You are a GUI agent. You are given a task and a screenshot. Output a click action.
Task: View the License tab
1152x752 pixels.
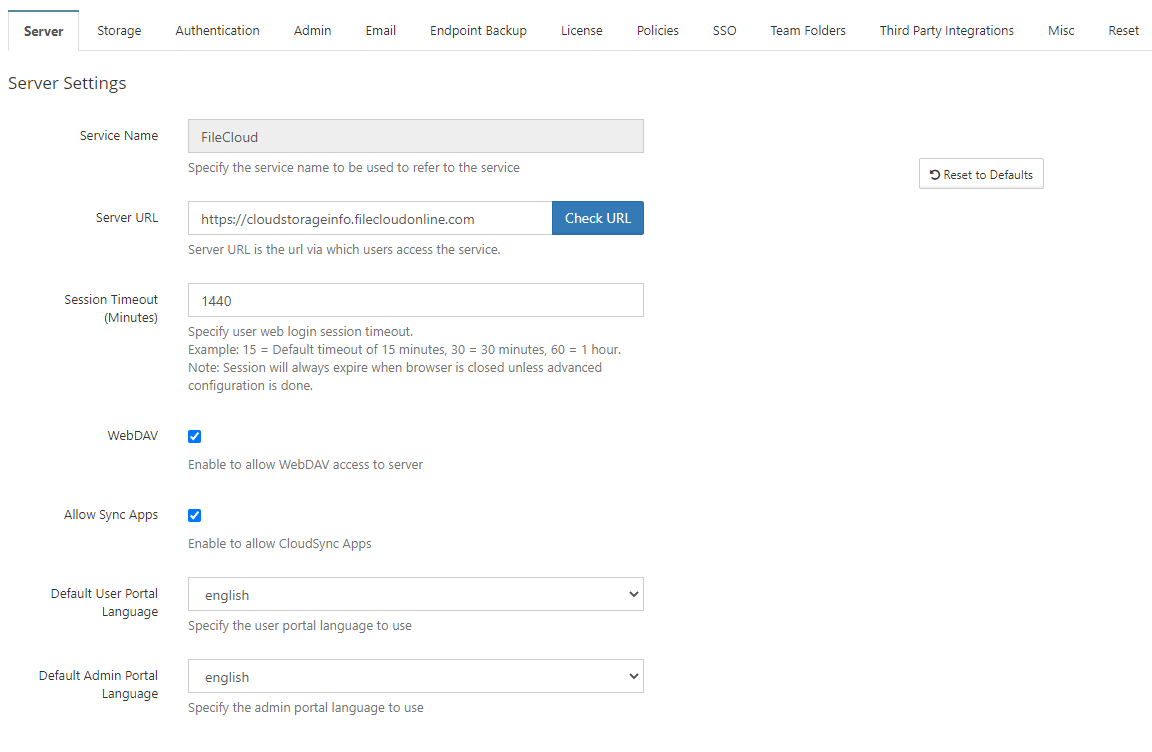581,30
